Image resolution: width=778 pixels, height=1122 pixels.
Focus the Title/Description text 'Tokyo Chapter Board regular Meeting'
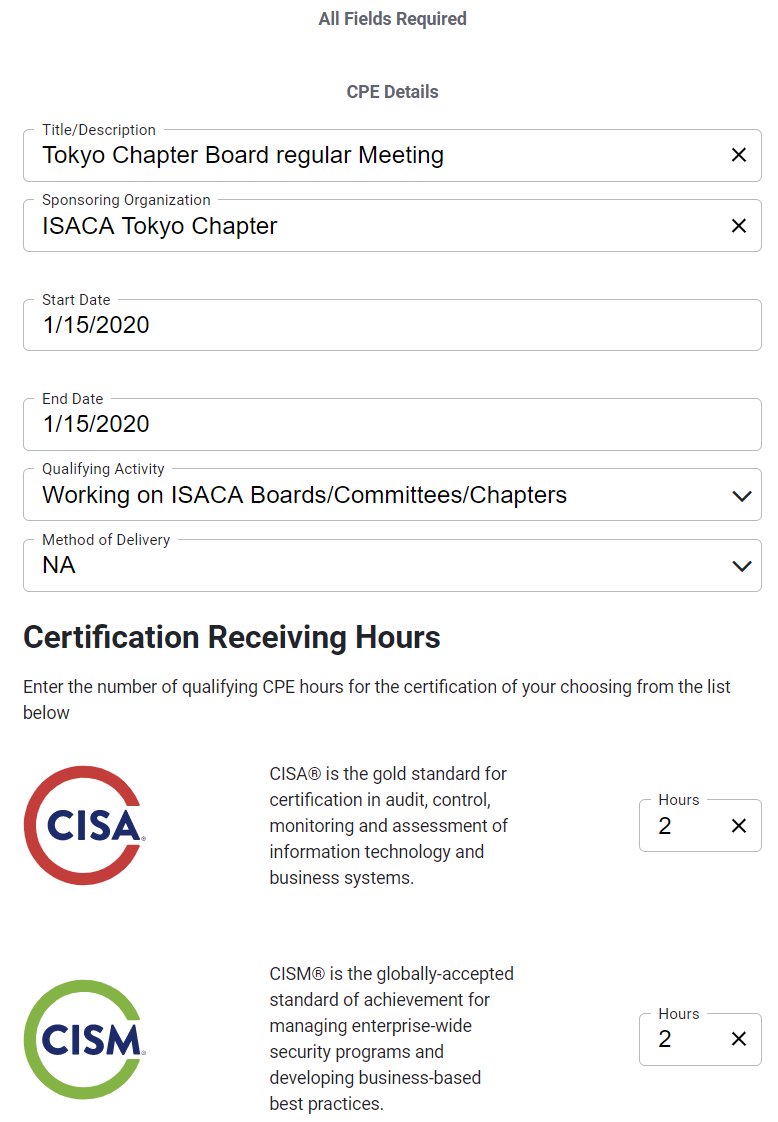243,155
